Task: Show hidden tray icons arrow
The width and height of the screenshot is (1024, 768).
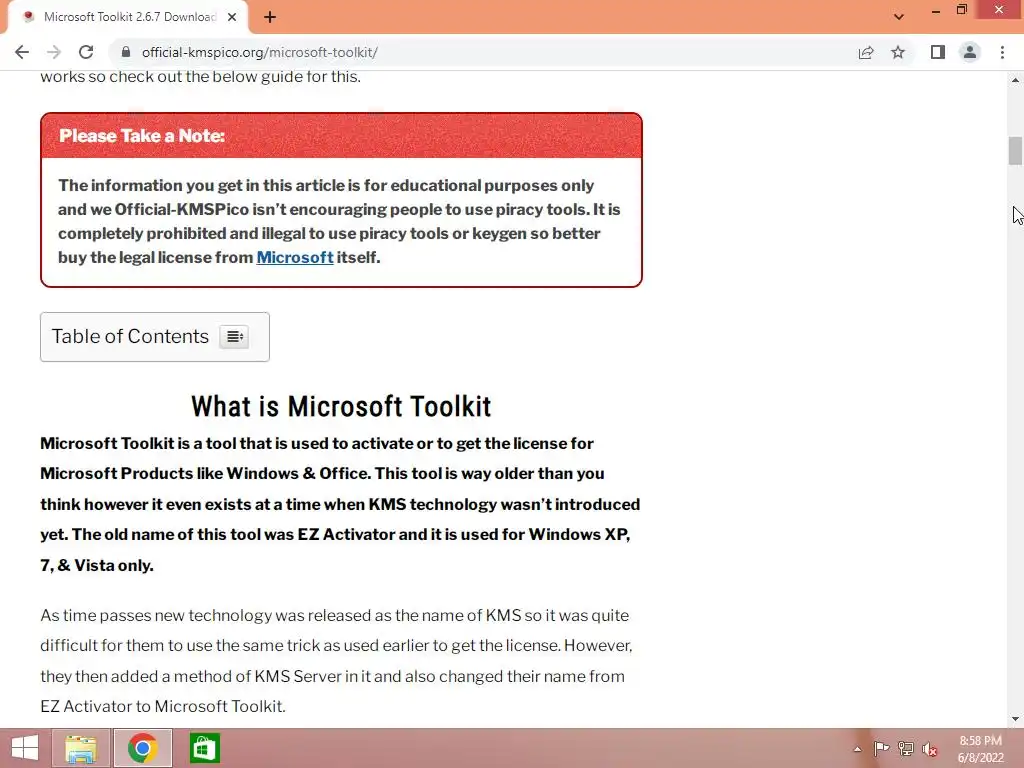Action: 857,749
